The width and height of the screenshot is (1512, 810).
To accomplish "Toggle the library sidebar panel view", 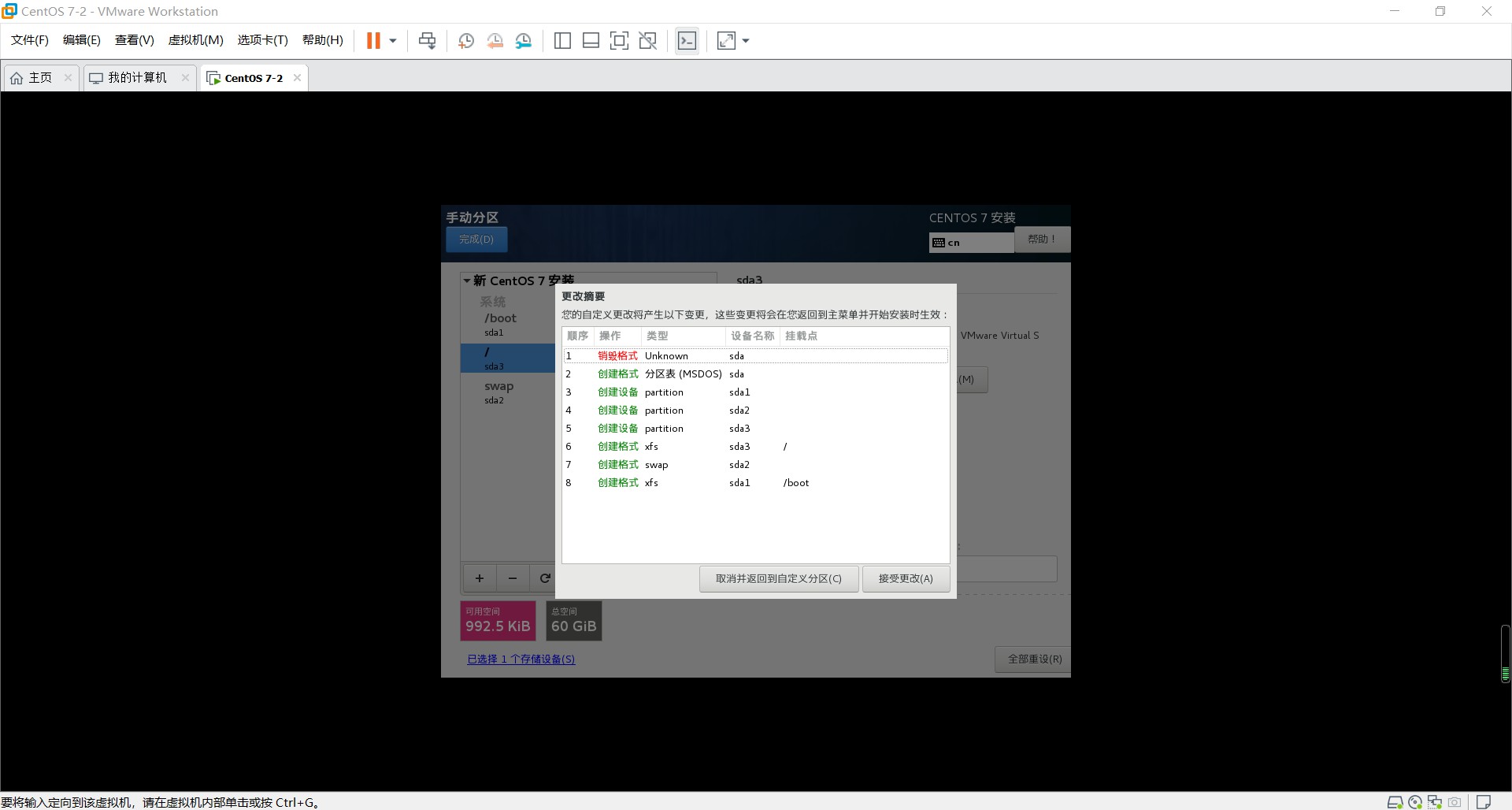I will (x=562, y=41).
